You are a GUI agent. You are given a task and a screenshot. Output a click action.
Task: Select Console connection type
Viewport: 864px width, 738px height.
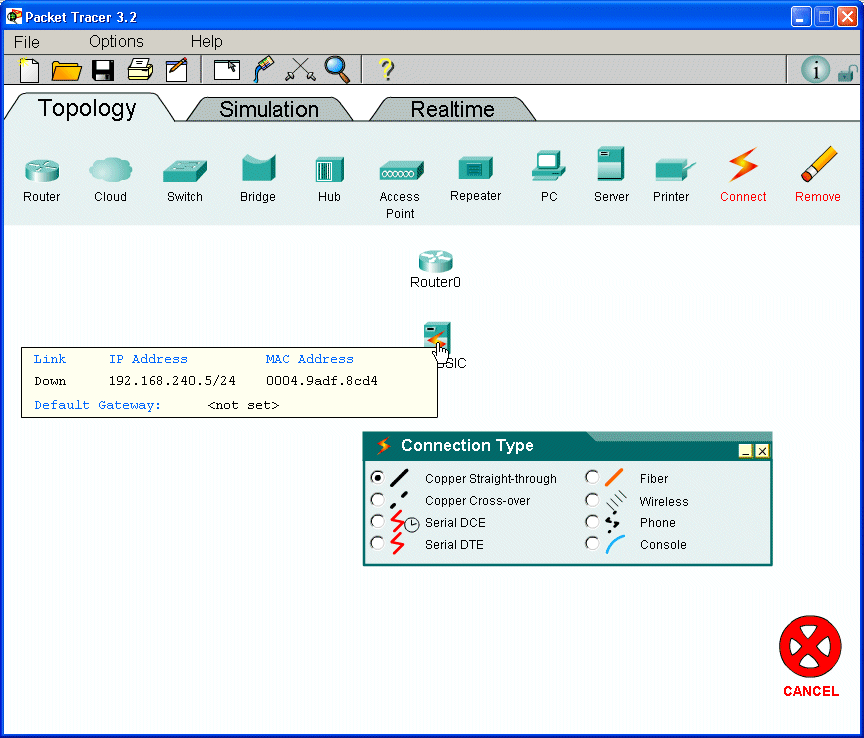click(592, 543)
